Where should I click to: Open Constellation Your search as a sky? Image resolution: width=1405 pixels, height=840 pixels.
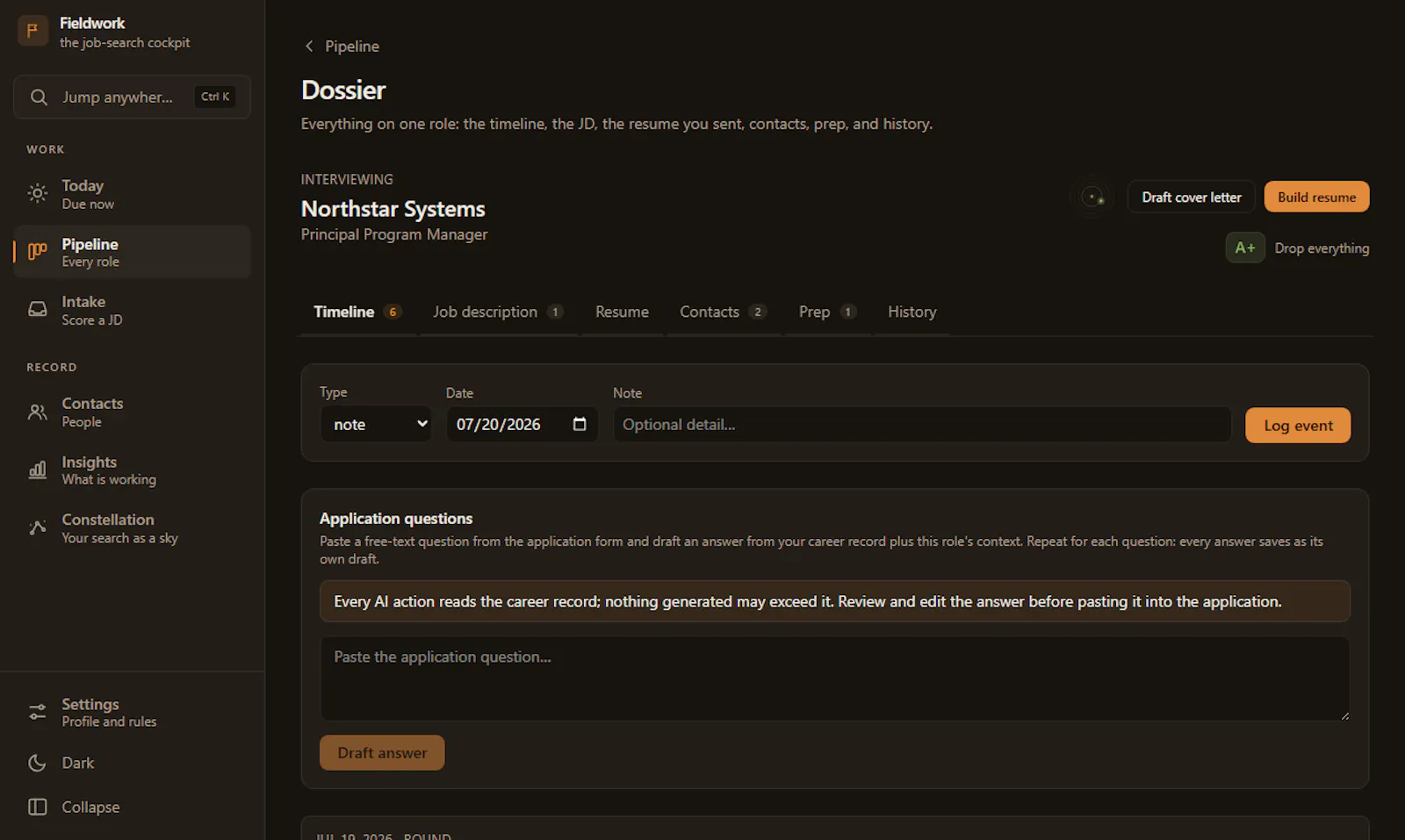(x=132, y=528)
